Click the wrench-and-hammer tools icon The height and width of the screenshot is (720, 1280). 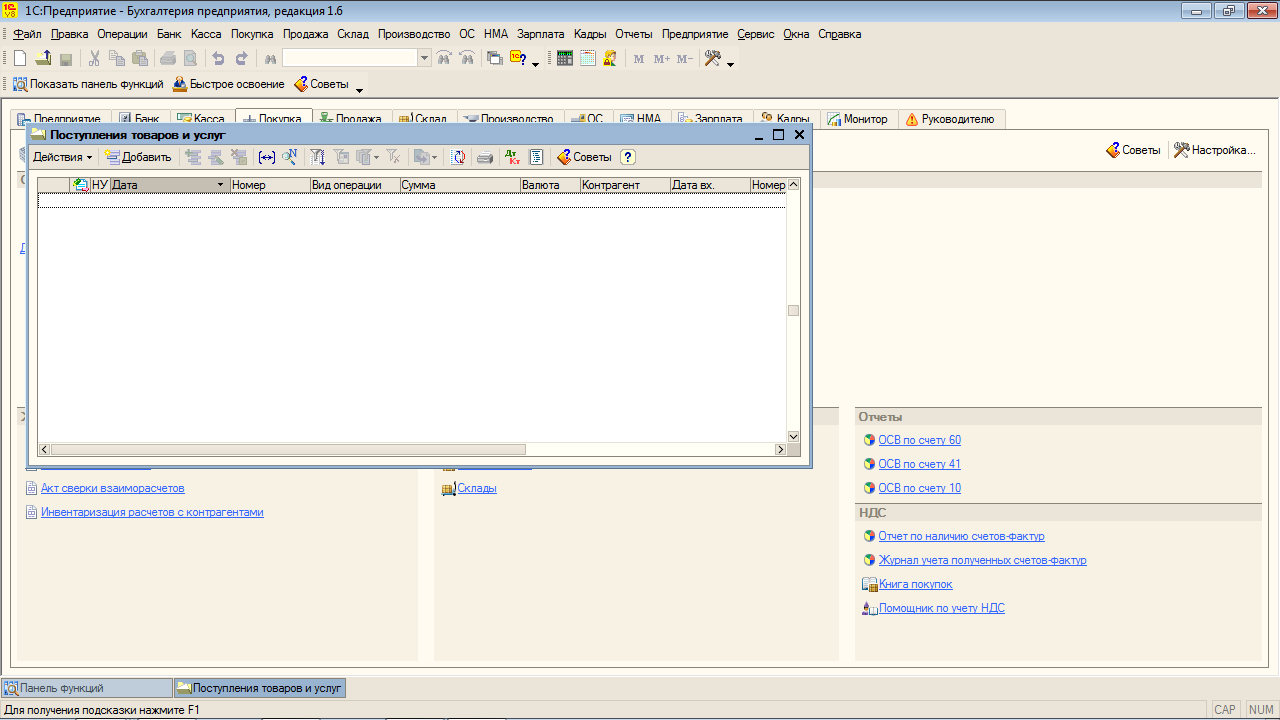[x=713, y=58]
